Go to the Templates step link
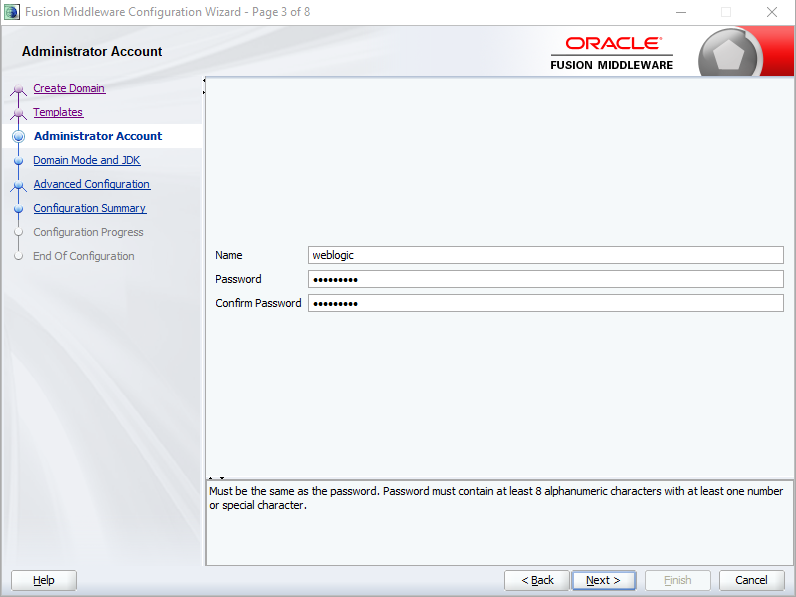 tap(58, 112)
